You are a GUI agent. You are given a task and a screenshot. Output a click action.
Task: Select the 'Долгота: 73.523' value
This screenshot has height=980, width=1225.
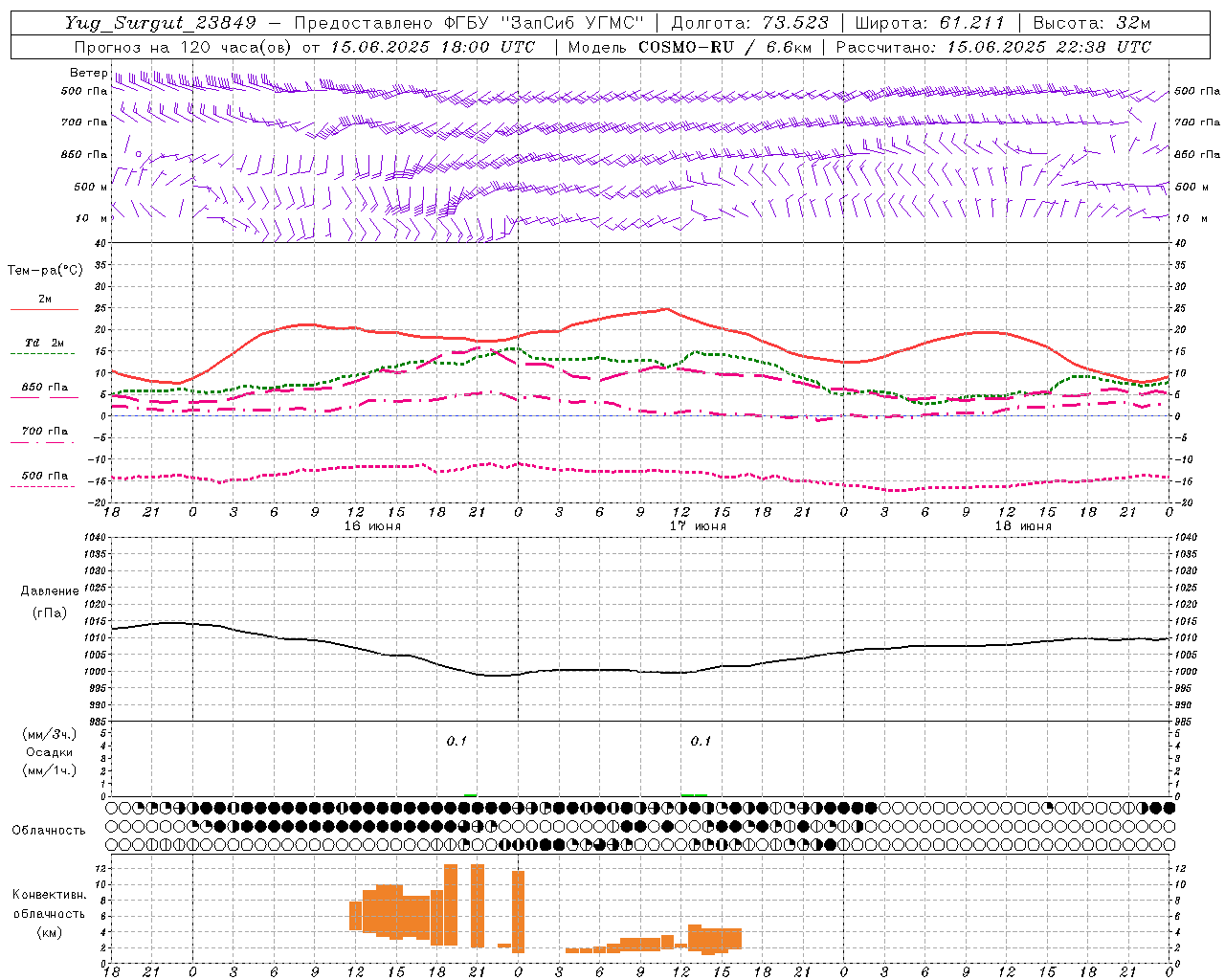click(750, 23)
